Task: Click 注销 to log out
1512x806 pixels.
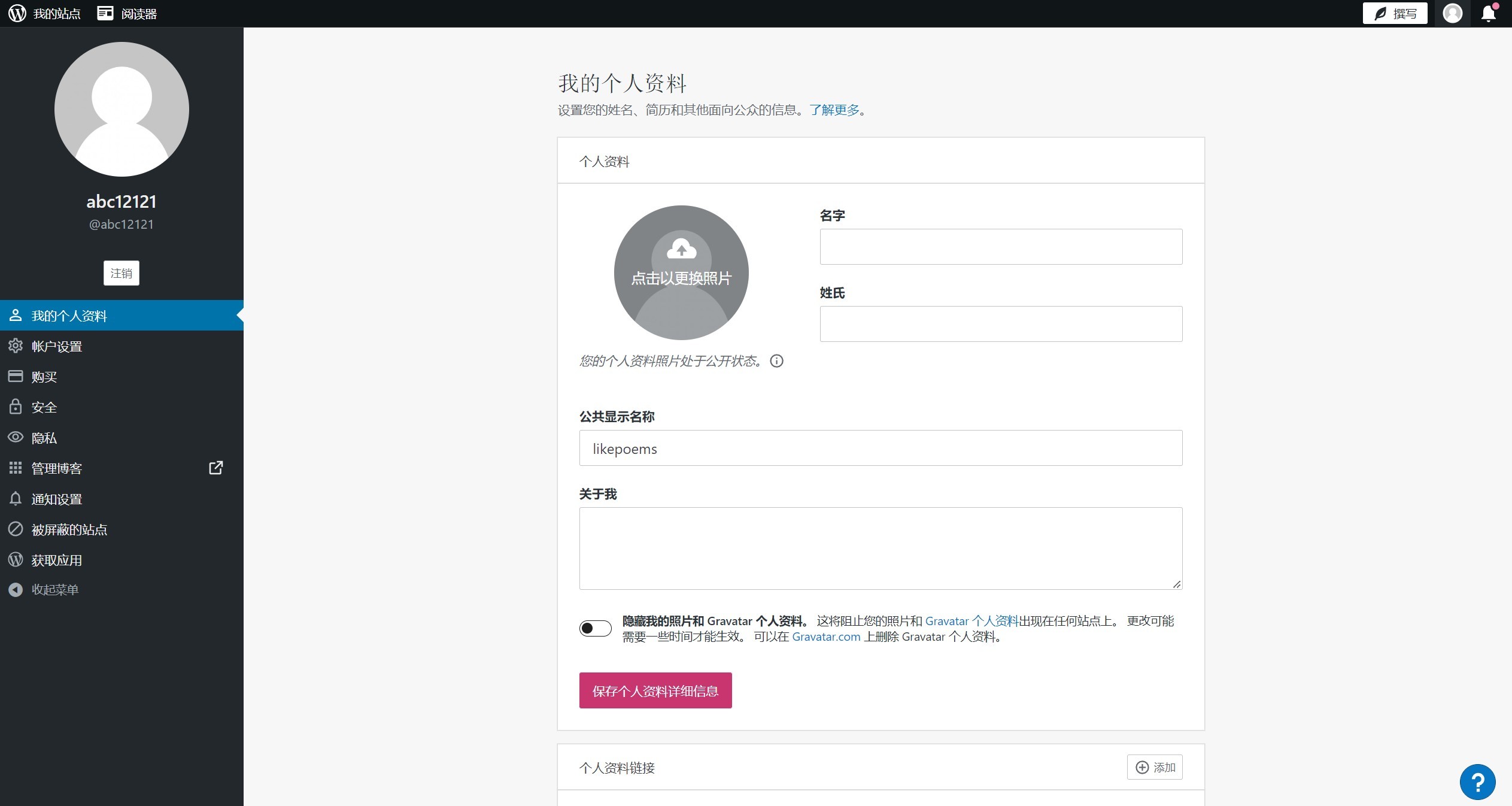Action: point(121,272)
